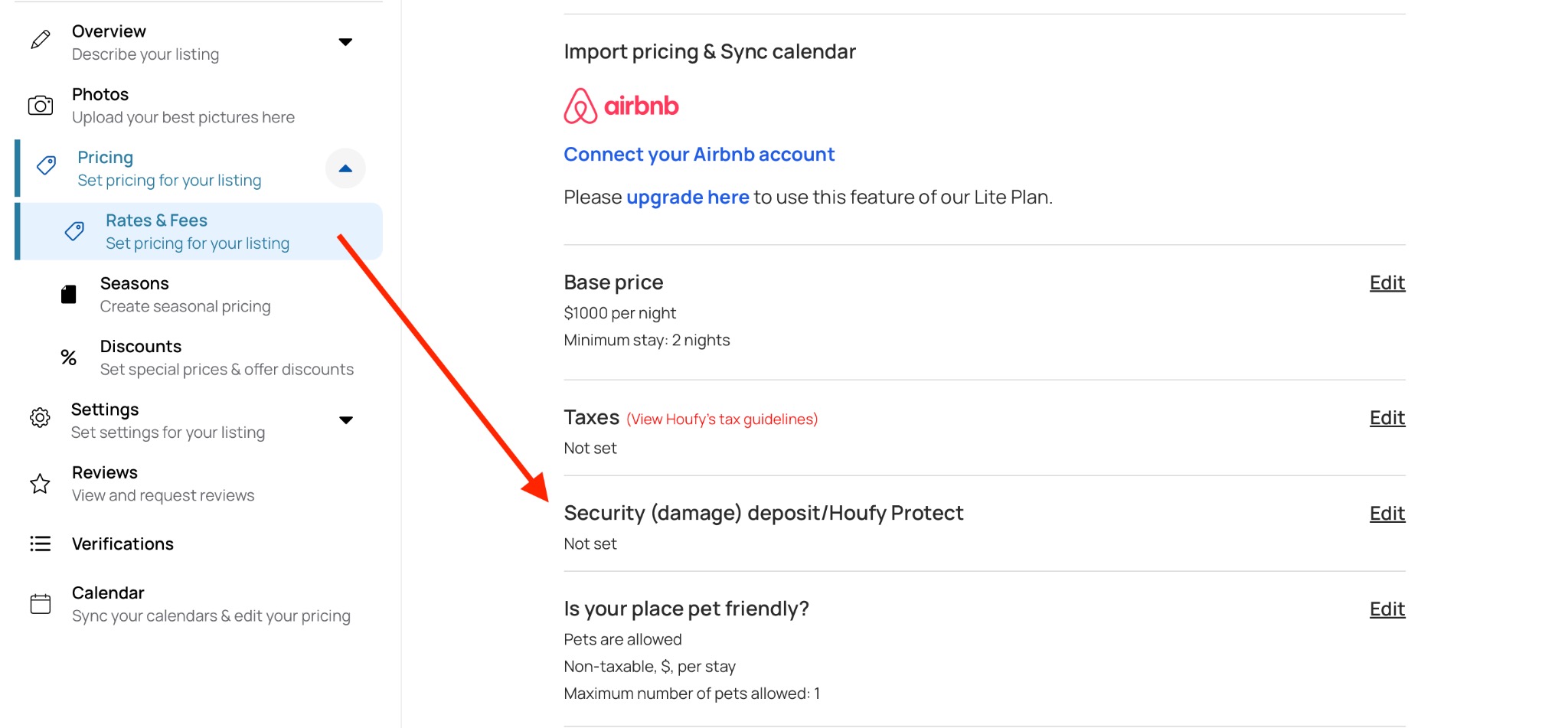Expand the Settings section arrow

[x=345, y=420]
